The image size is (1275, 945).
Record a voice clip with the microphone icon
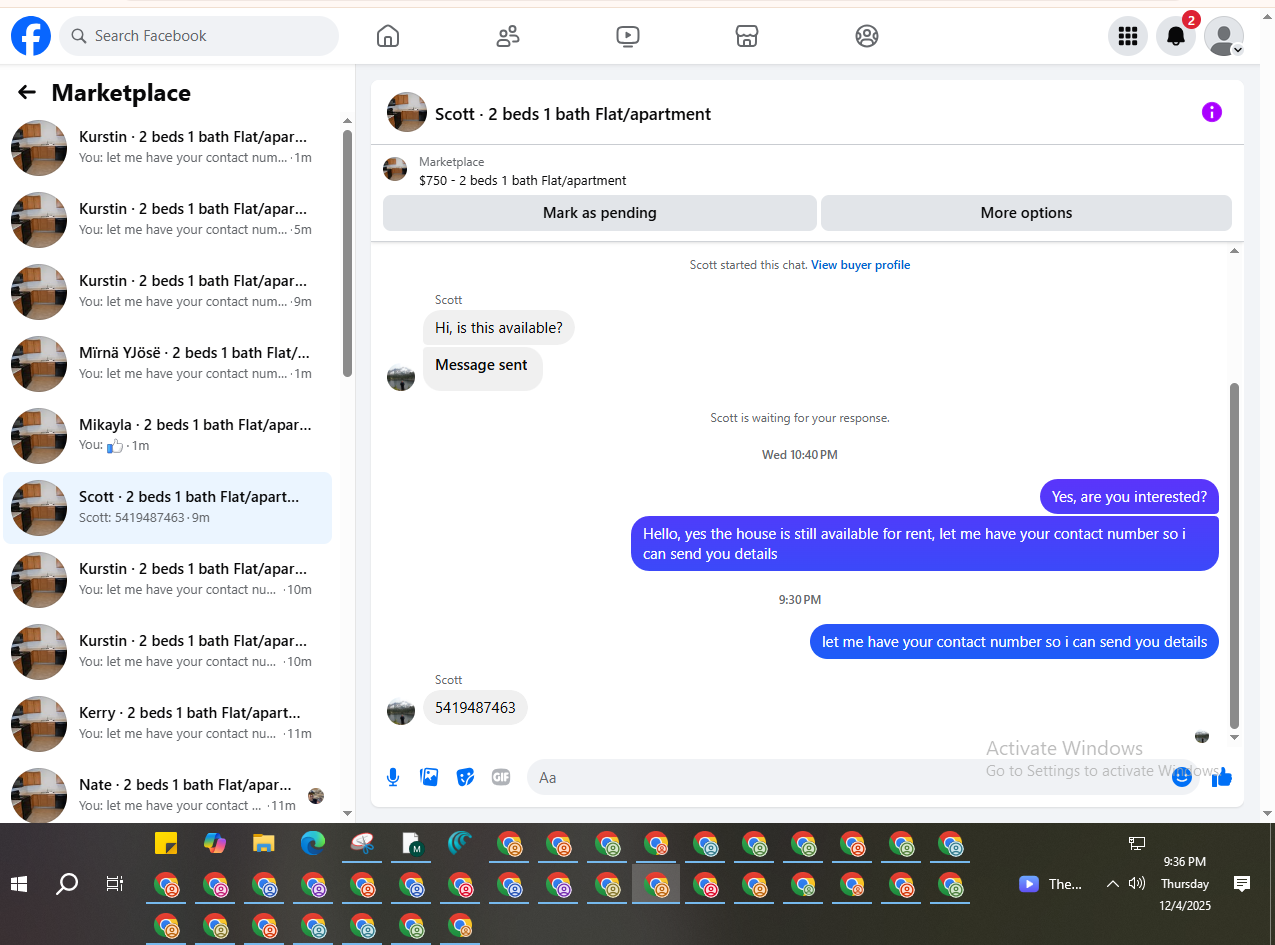click(x=393, y=777)
